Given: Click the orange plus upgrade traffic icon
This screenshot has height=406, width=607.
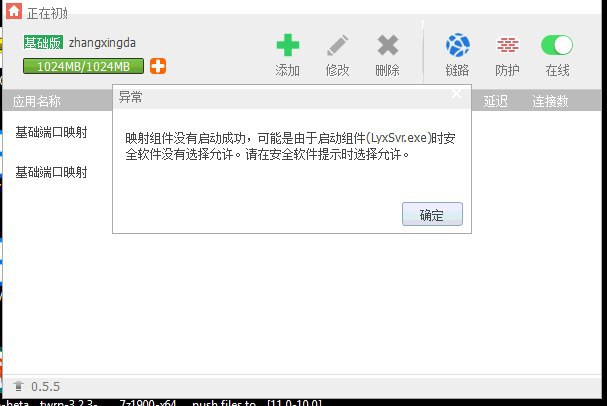Looking at the screenshot, I should tap(158, 66).
